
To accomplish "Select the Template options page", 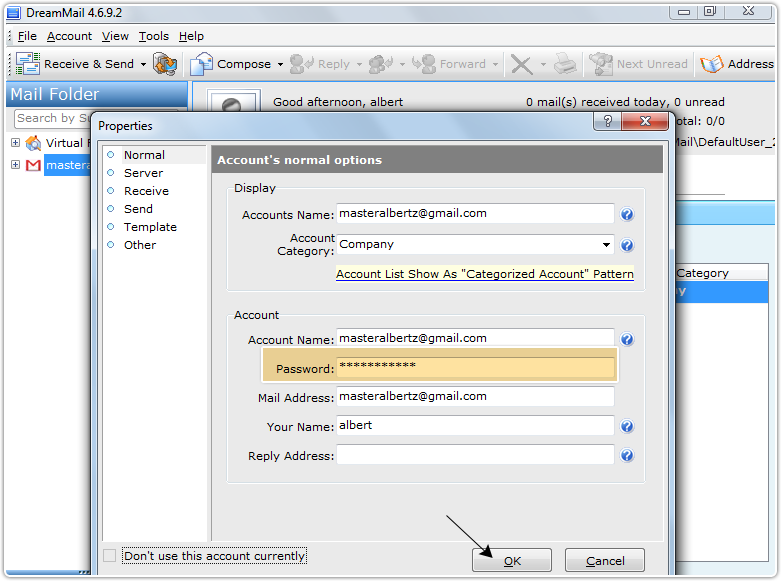I will [150, 227].
